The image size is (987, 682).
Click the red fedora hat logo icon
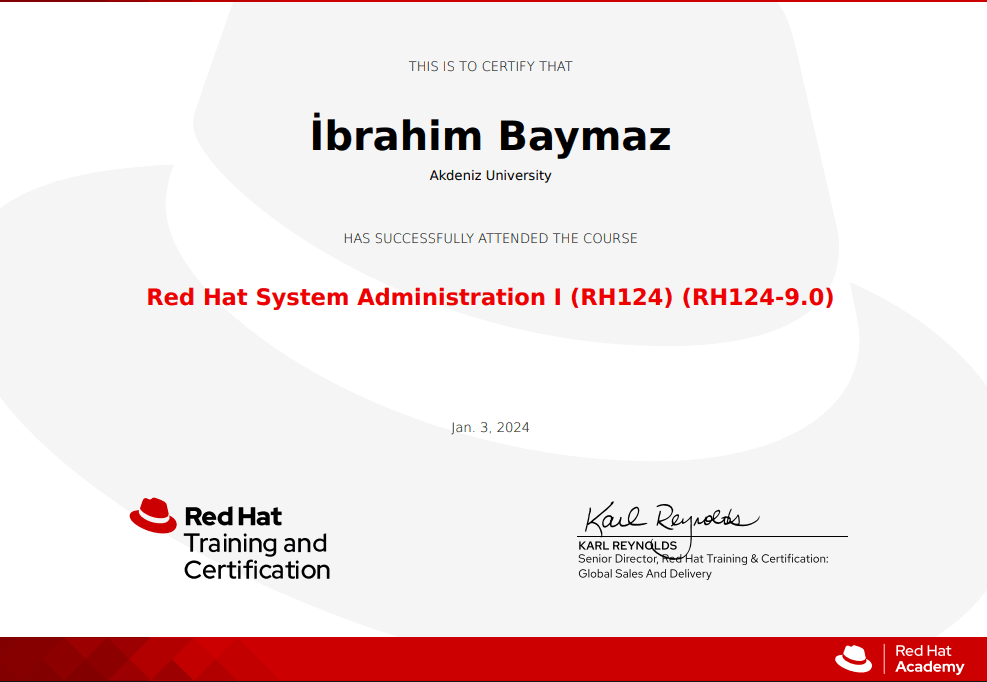pos(152,513)
